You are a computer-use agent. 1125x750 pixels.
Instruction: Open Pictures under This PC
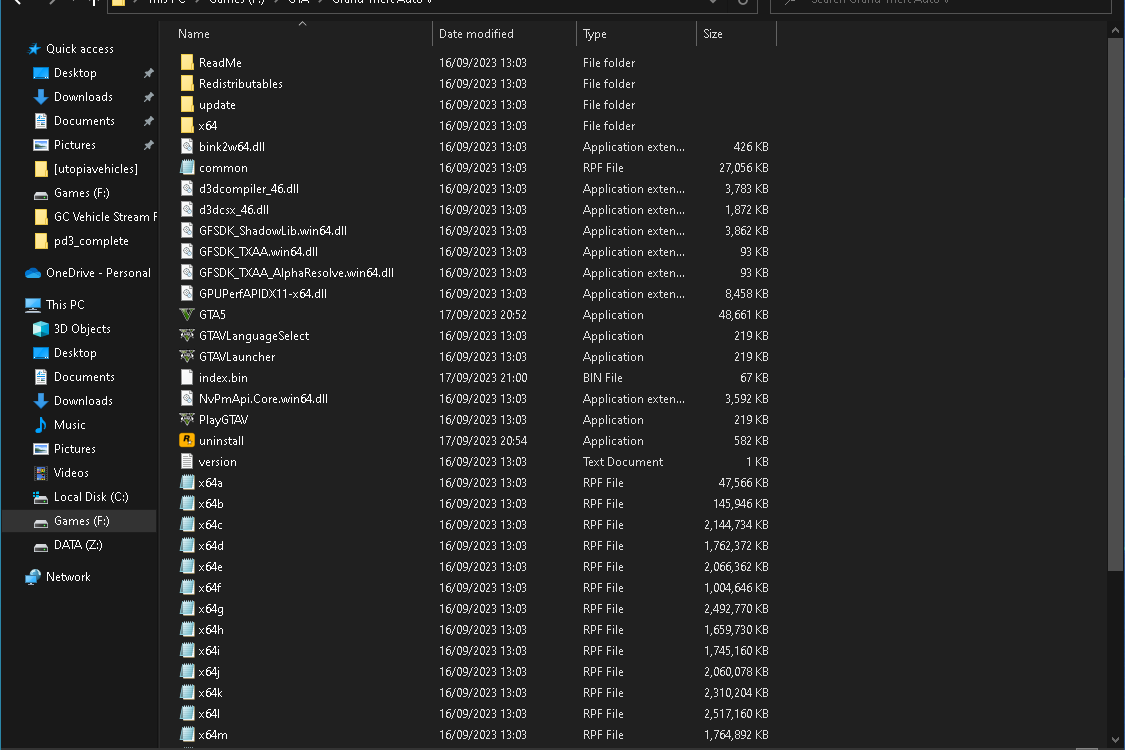click(75, 449)
